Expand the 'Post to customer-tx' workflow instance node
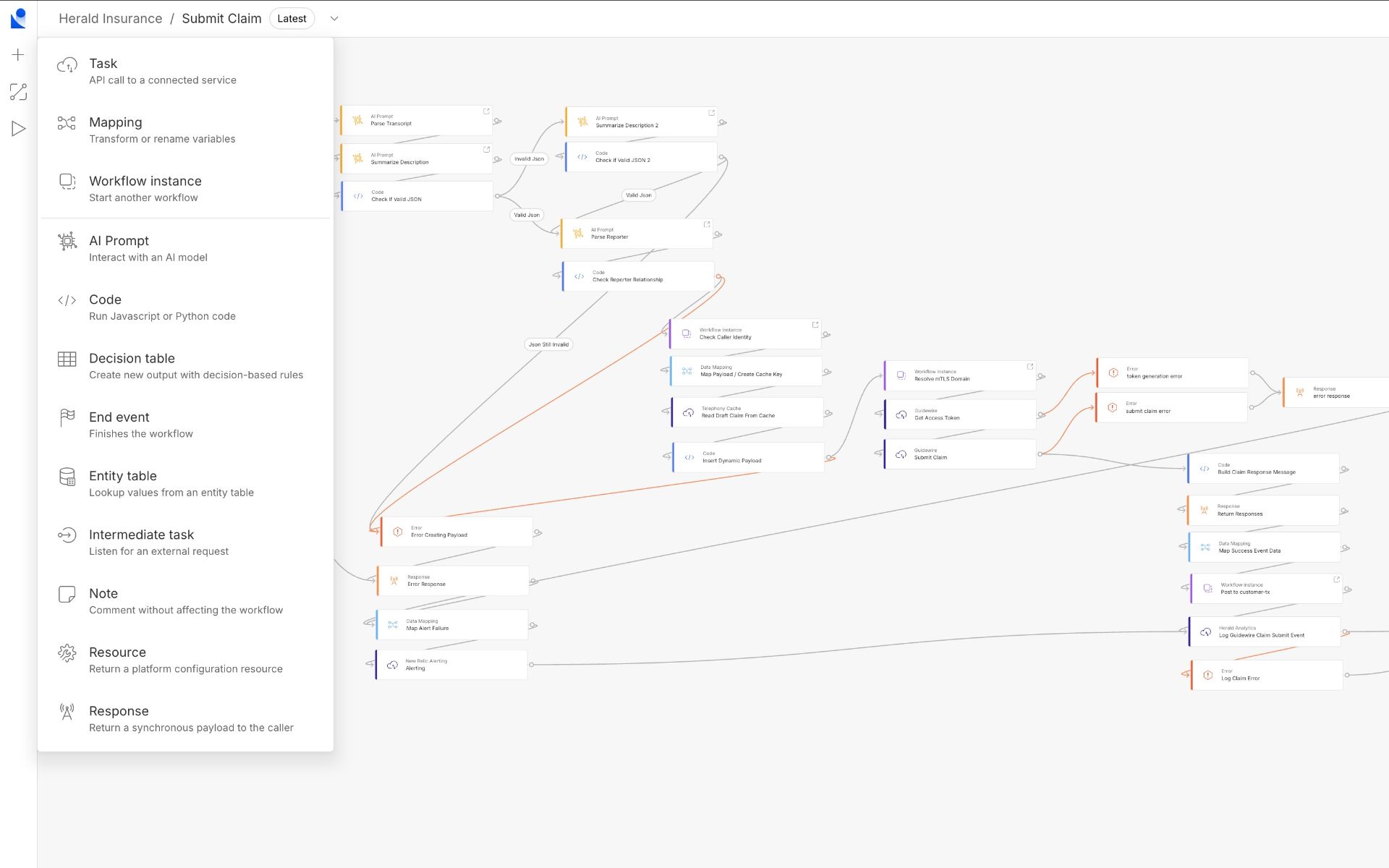1389x868 pixels. [x=1336, y=579]
